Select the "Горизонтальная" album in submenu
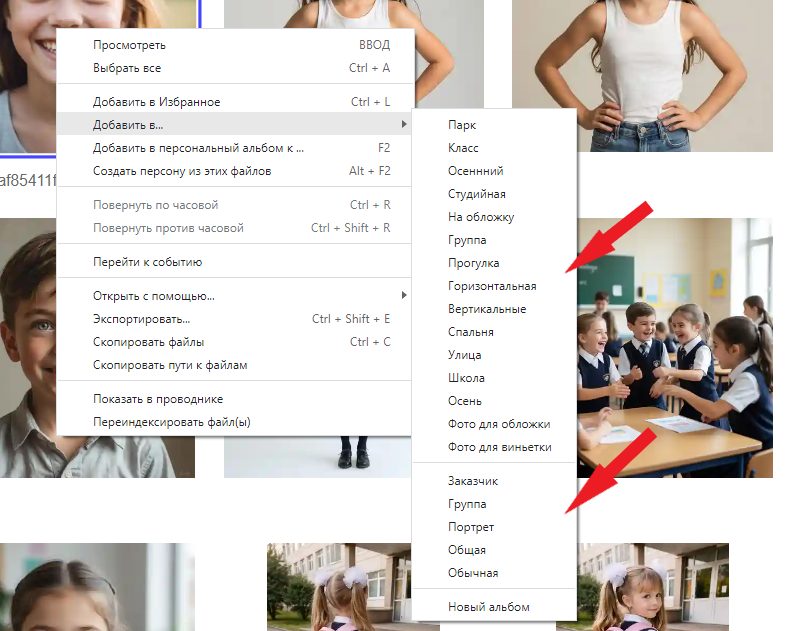 [492, 286]
